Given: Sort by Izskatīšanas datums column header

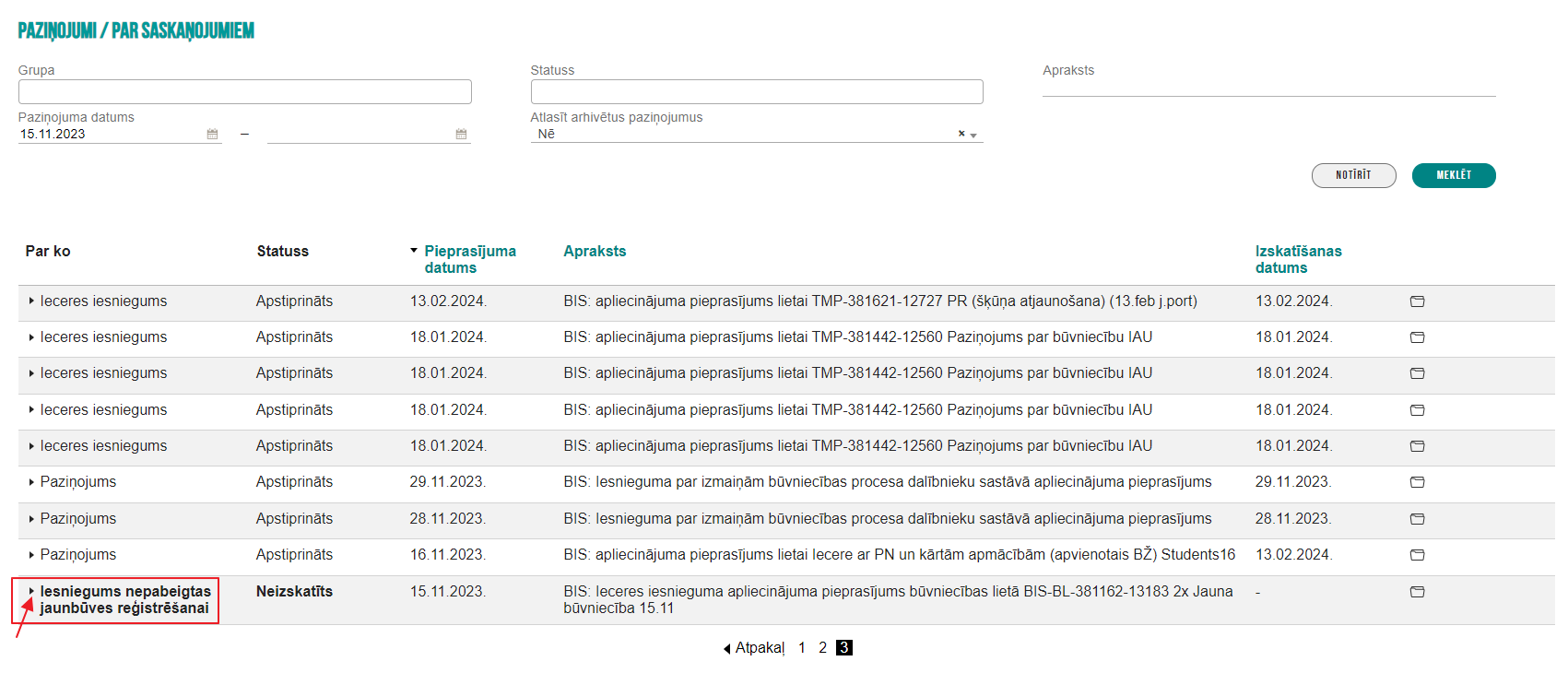Looking at the screenshot, I should tap(1299, 259).
